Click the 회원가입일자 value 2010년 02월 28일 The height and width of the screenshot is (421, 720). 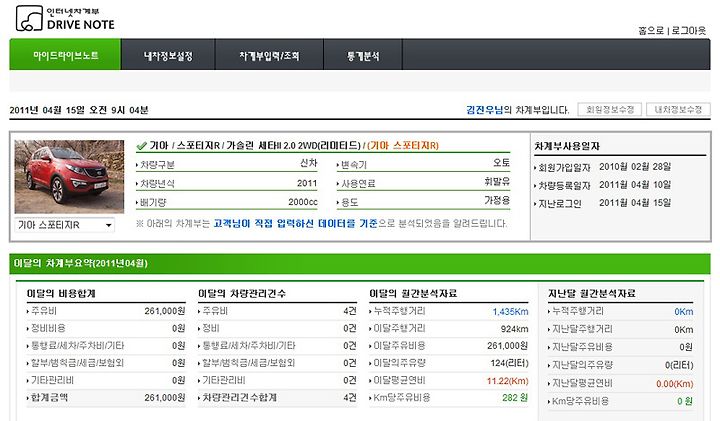point(635,167)
